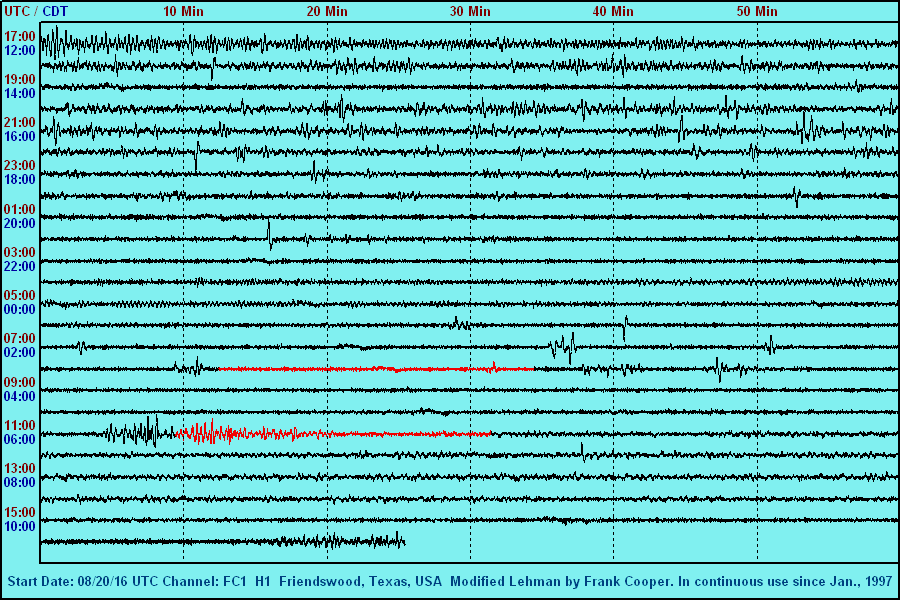
Task: Click the 01:00 UTC row label
Action: (x=20, y=209)
